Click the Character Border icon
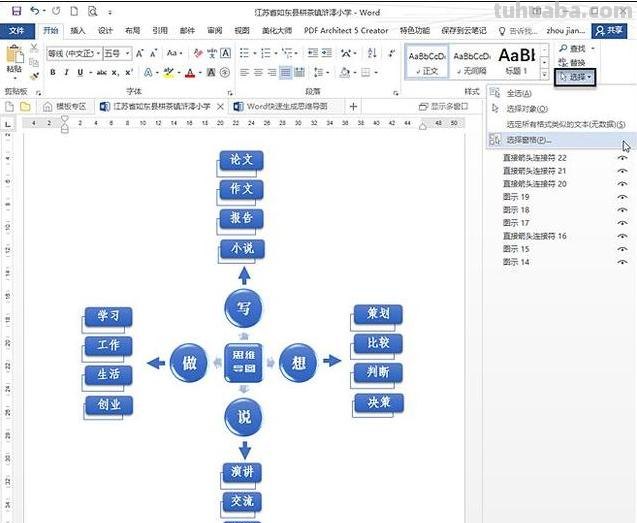The height and width of the screenshot is (523, 637). (x=225, y=53)
